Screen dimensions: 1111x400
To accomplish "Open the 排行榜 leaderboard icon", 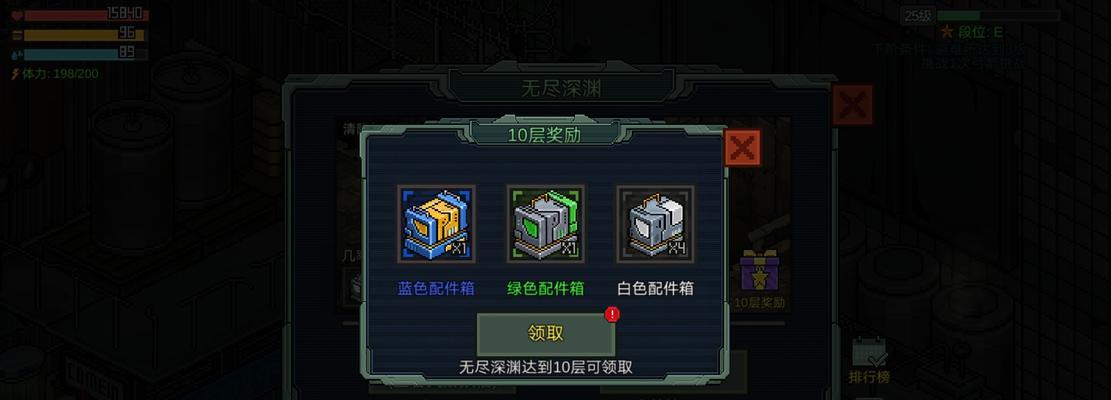I will [869, 352].
